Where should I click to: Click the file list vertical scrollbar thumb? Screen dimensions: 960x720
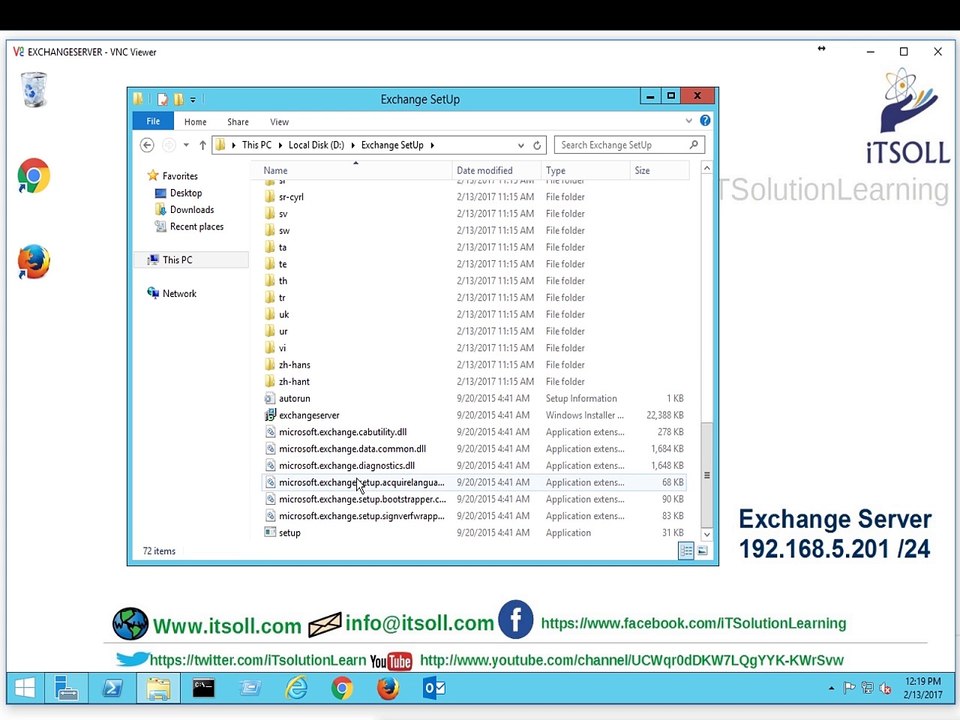click(707, 474)
